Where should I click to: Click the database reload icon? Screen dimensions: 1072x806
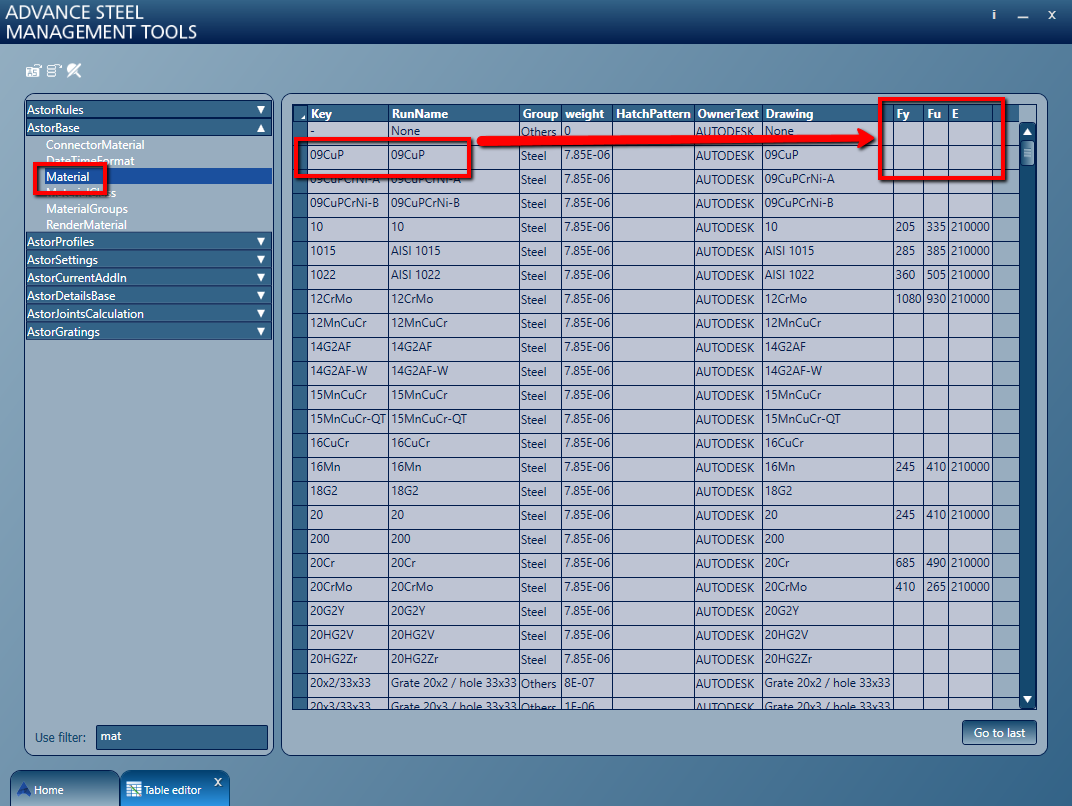tap(54, 70)
